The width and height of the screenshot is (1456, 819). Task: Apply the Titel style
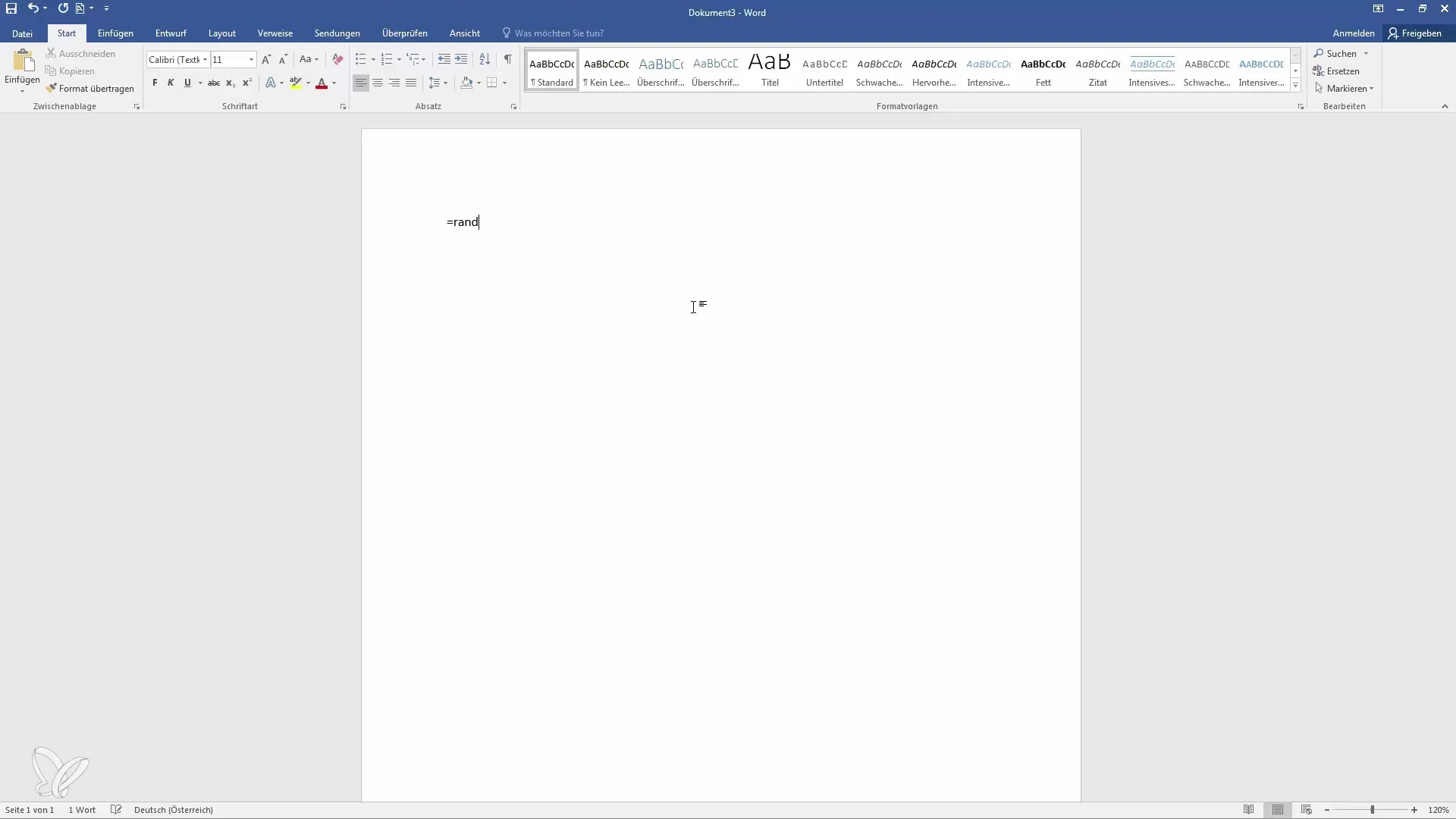(x=770, y=70)
